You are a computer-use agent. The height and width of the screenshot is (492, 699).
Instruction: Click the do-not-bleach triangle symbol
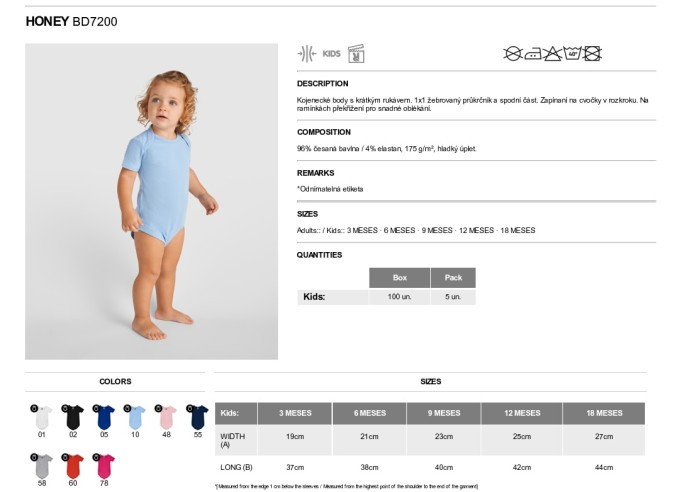click(x=552, y=54)
